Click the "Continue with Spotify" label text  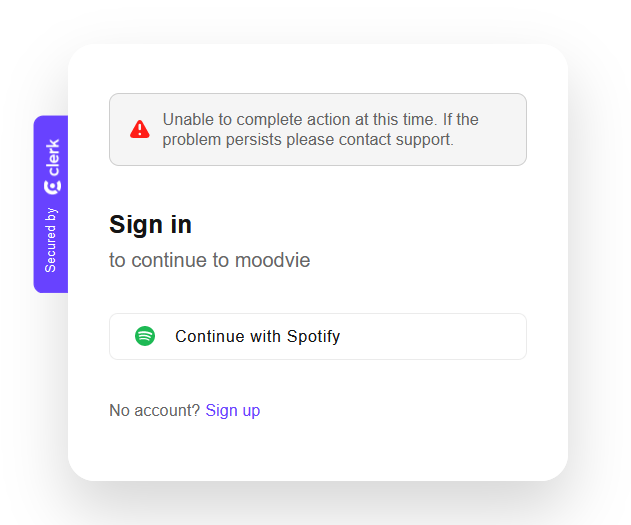click(x=257, y=336)
